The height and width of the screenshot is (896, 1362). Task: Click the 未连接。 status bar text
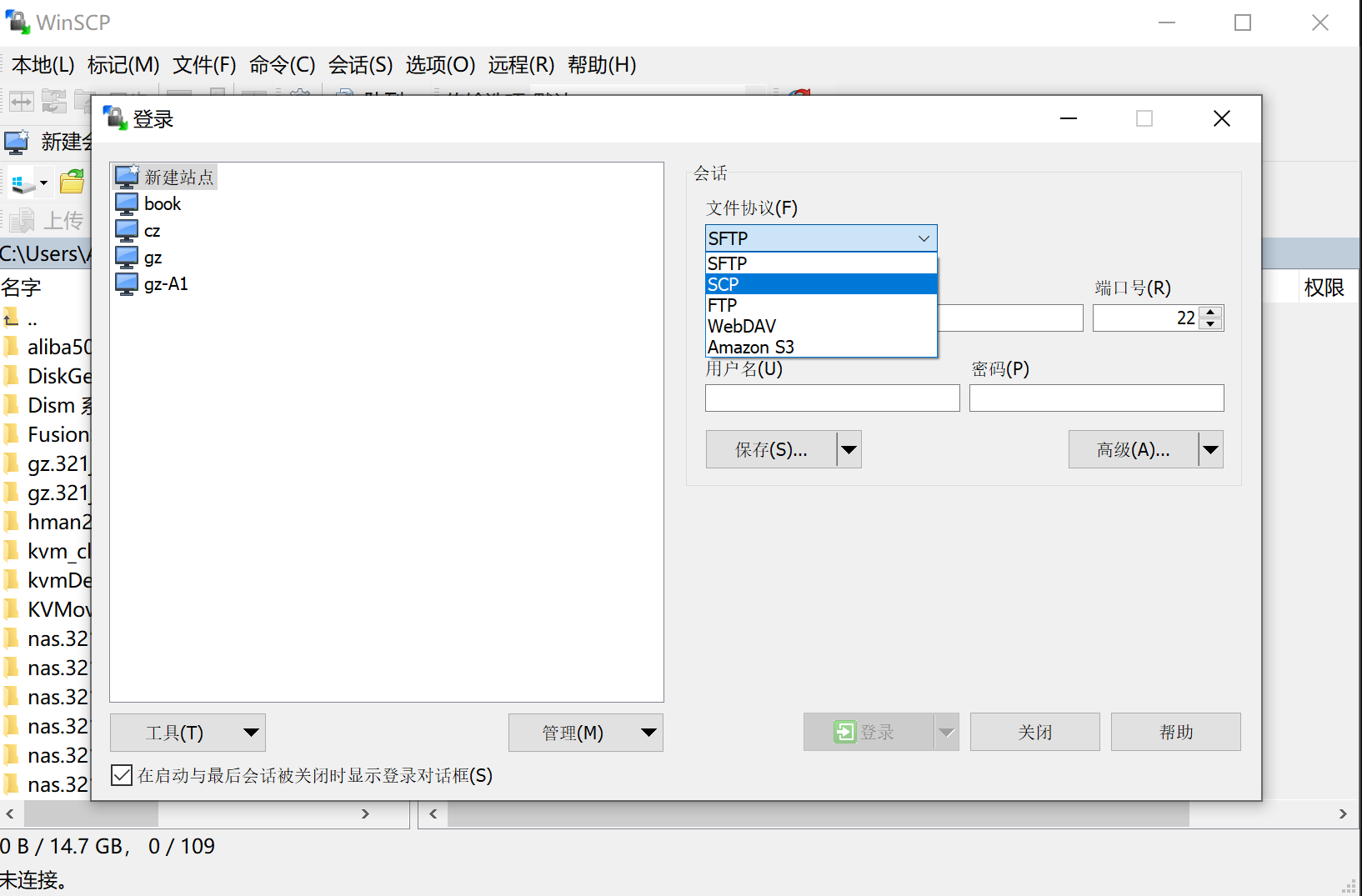(33, 879)
